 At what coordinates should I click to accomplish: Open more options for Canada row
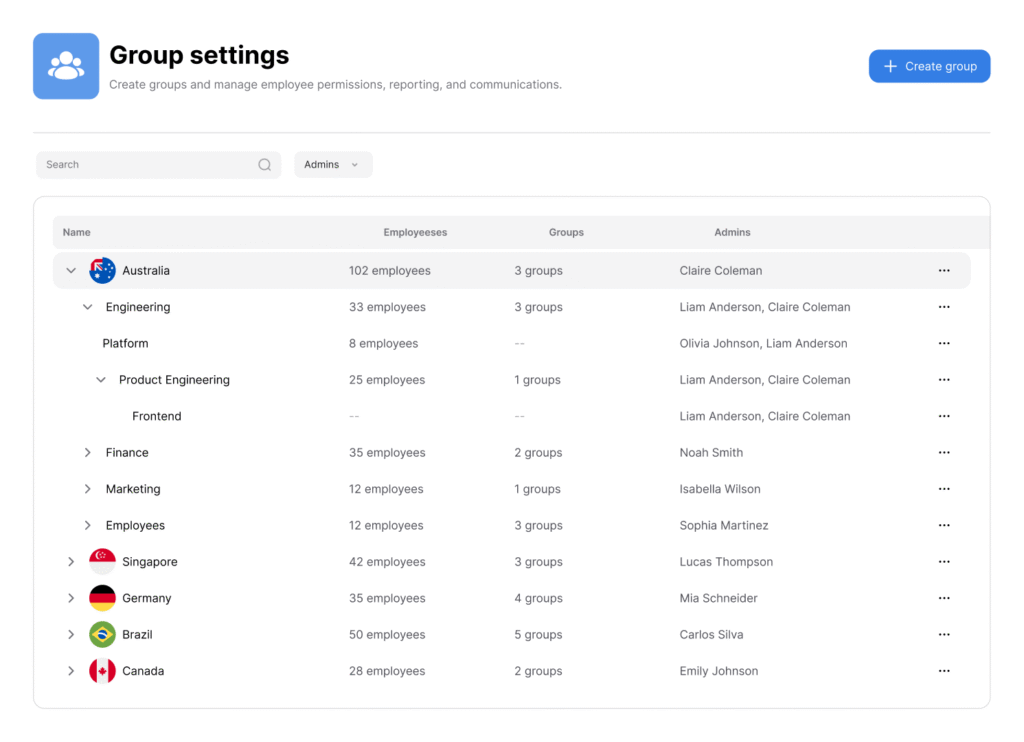(x=944, y=671)
